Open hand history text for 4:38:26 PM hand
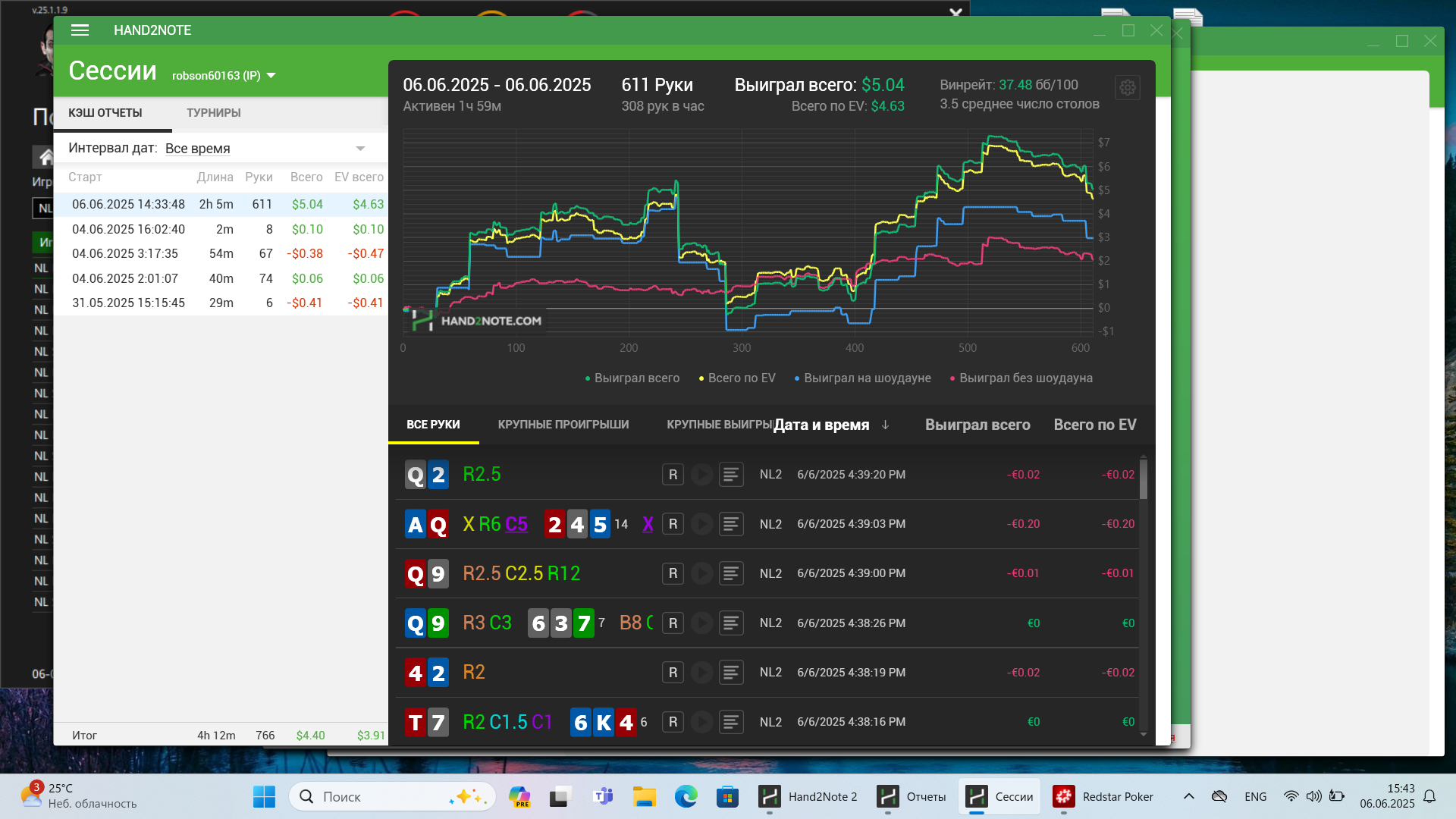The width and height of the screenshot is (1456, 819). point(731,623)
